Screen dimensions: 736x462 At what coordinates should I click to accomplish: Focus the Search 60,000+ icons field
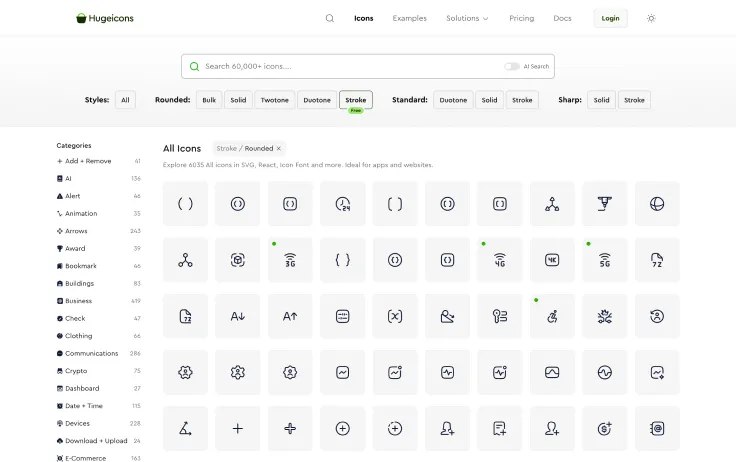click(368, 66)
